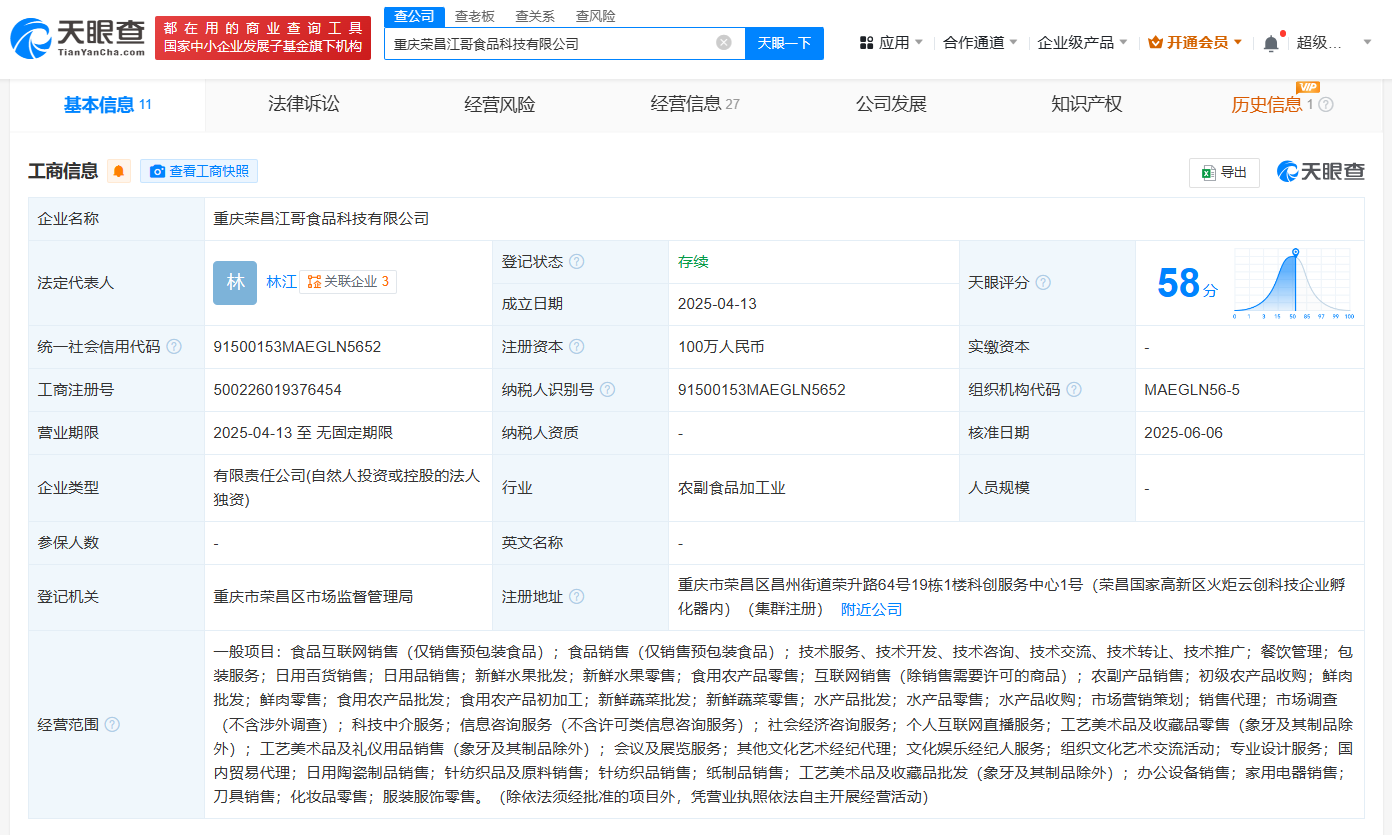Viewport: 1392px width, 835px height.
Task: Click help icon next to 登记状态
Action: [576, 262]
